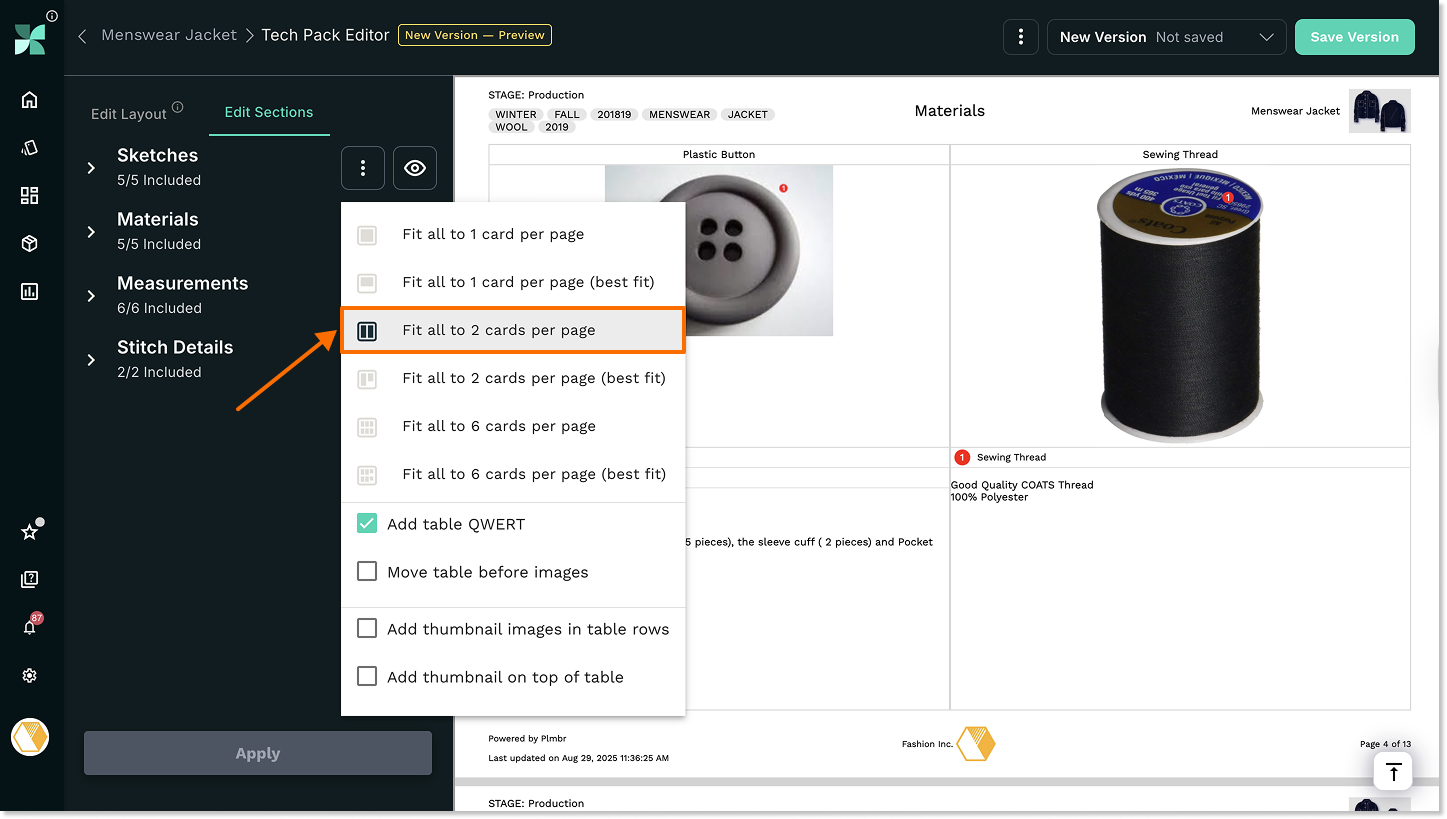Toggle the Sketches section visibility eye
This screenshot has width=1447, height=819.
[415, 168]
